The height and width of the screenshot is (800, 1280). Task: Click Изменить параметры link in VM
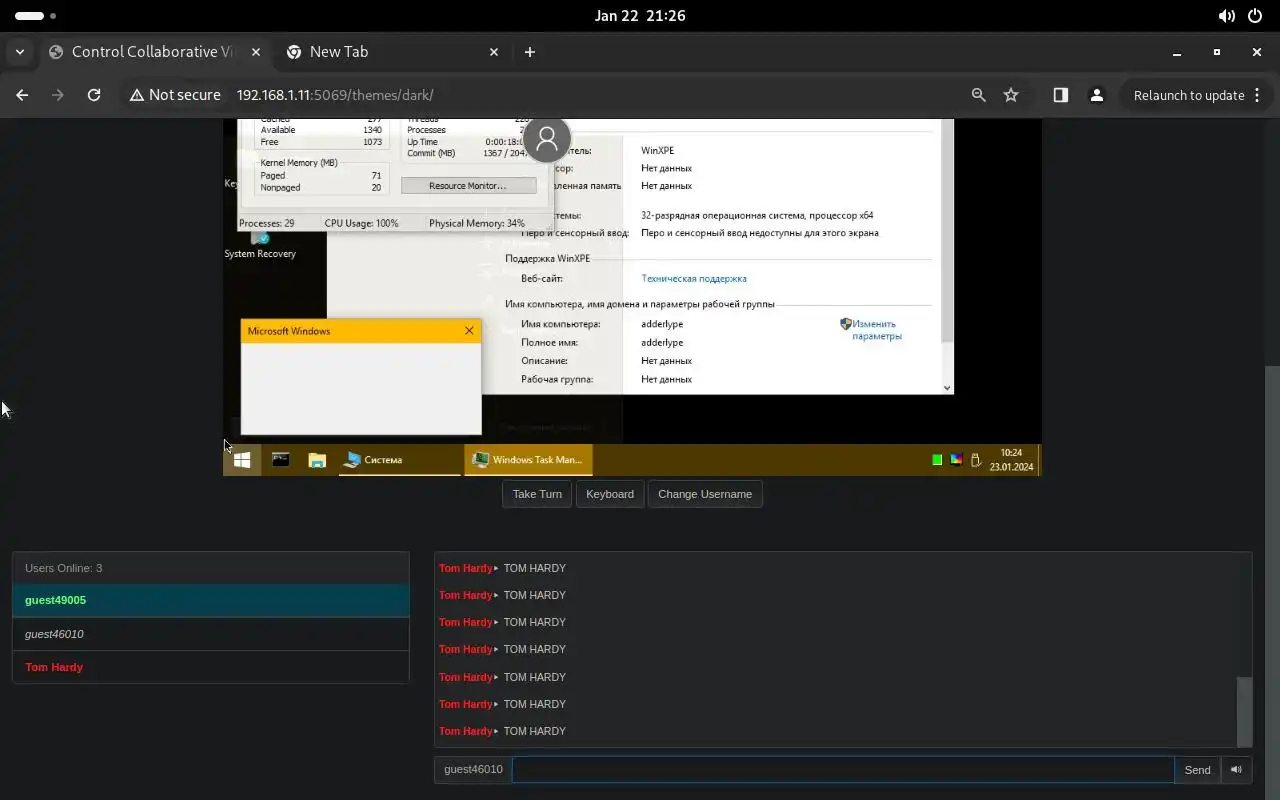coord(877,330)
